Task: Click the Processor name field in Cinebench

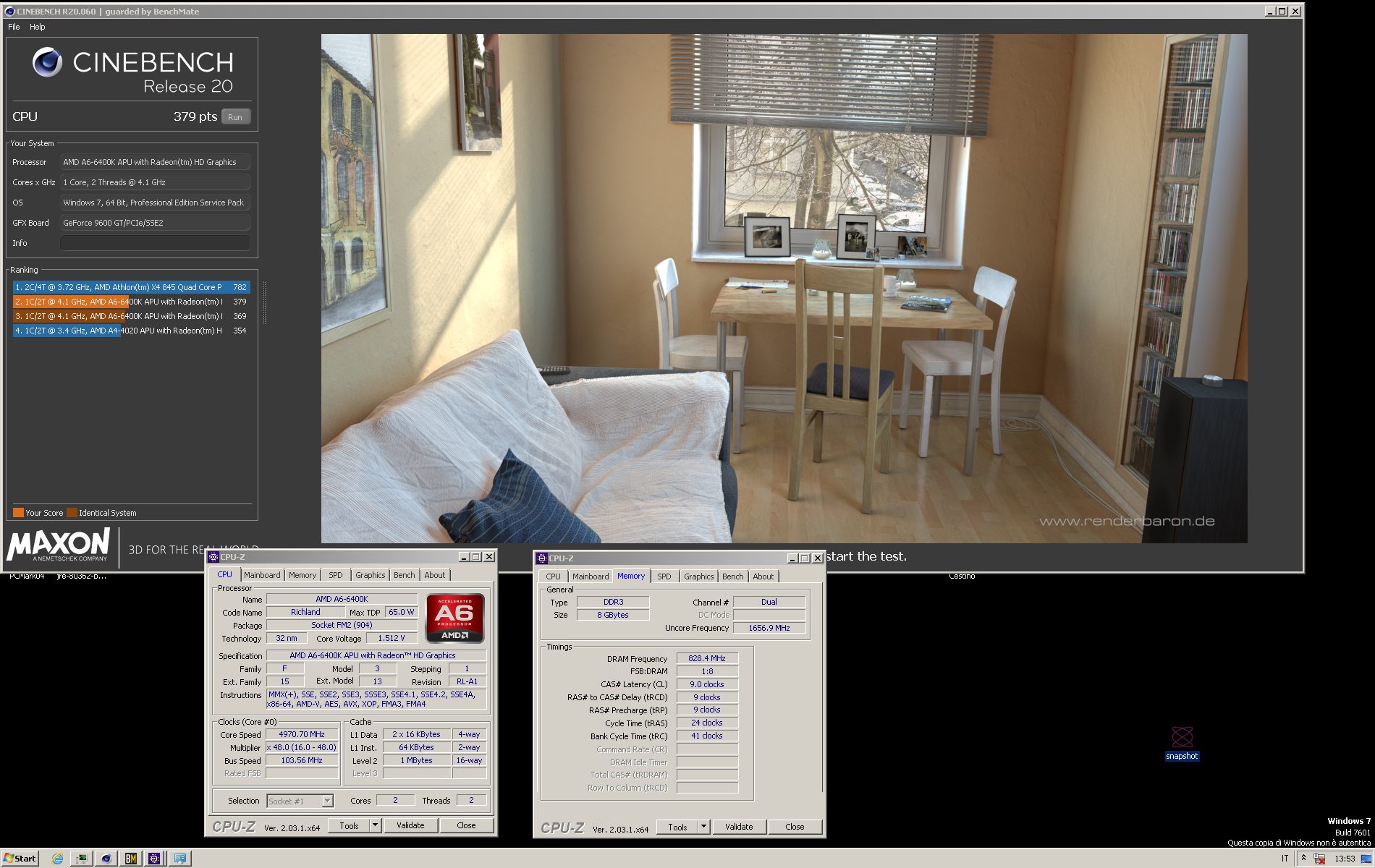Action: [x=155, y=162]
